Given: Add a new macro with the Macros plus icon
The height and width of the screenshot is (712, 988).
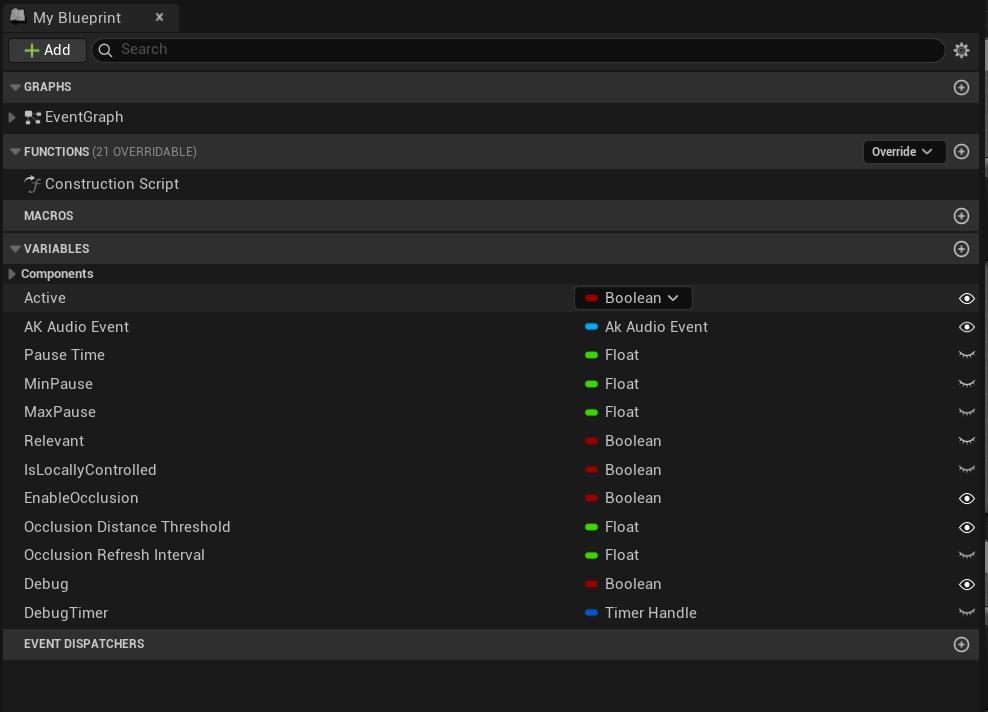Looking at the screenshot, I should tap(961, 216).
